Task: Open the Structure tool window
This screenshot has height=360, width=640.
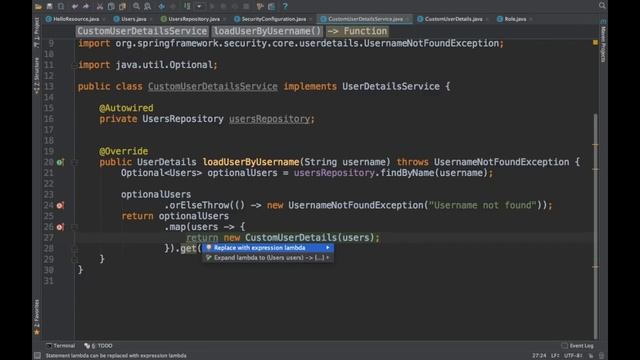Action: [x=37, y=76]
